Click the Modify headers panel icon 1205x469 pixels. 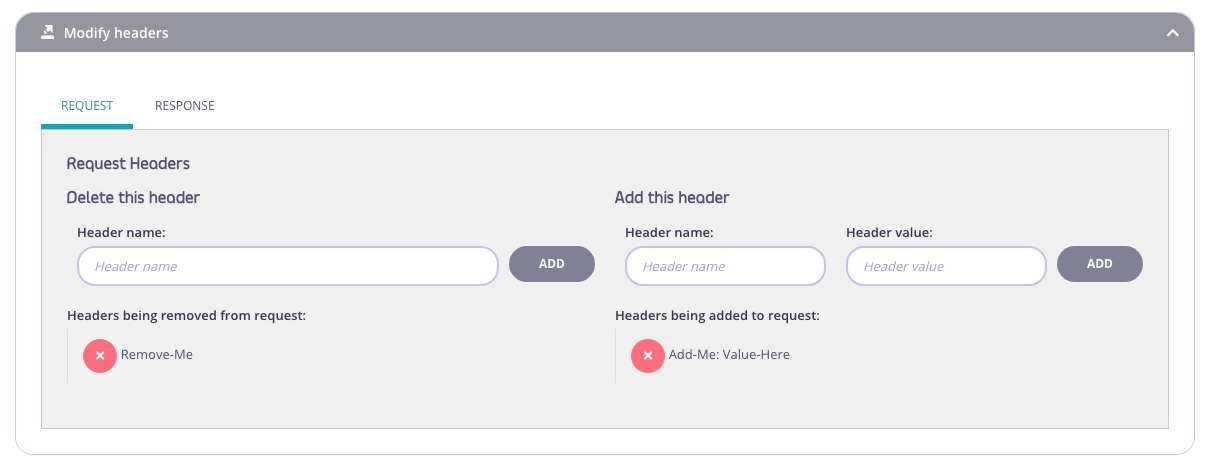point(47,33)
